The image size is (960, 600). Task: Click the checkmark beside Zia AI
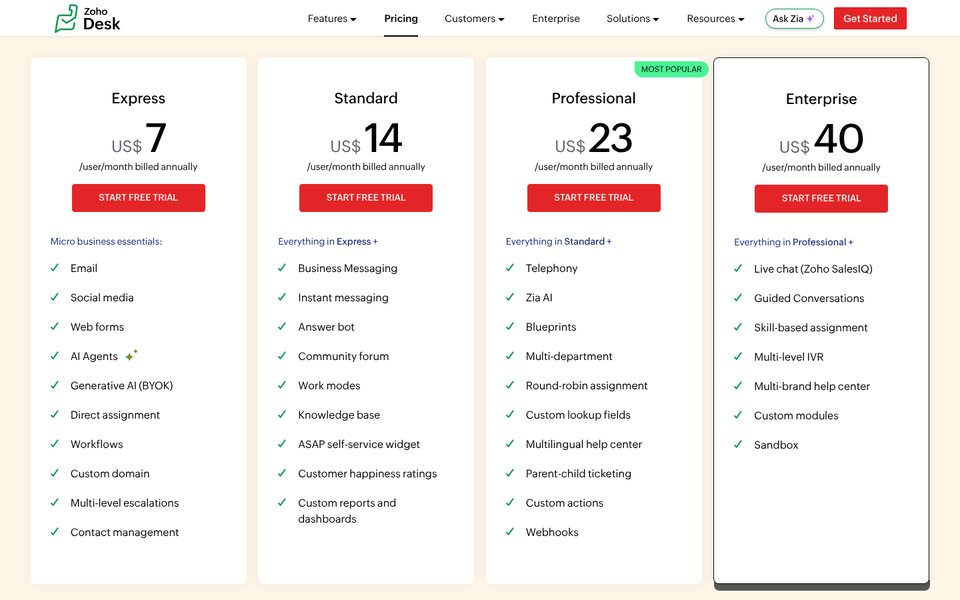(510, 297)
